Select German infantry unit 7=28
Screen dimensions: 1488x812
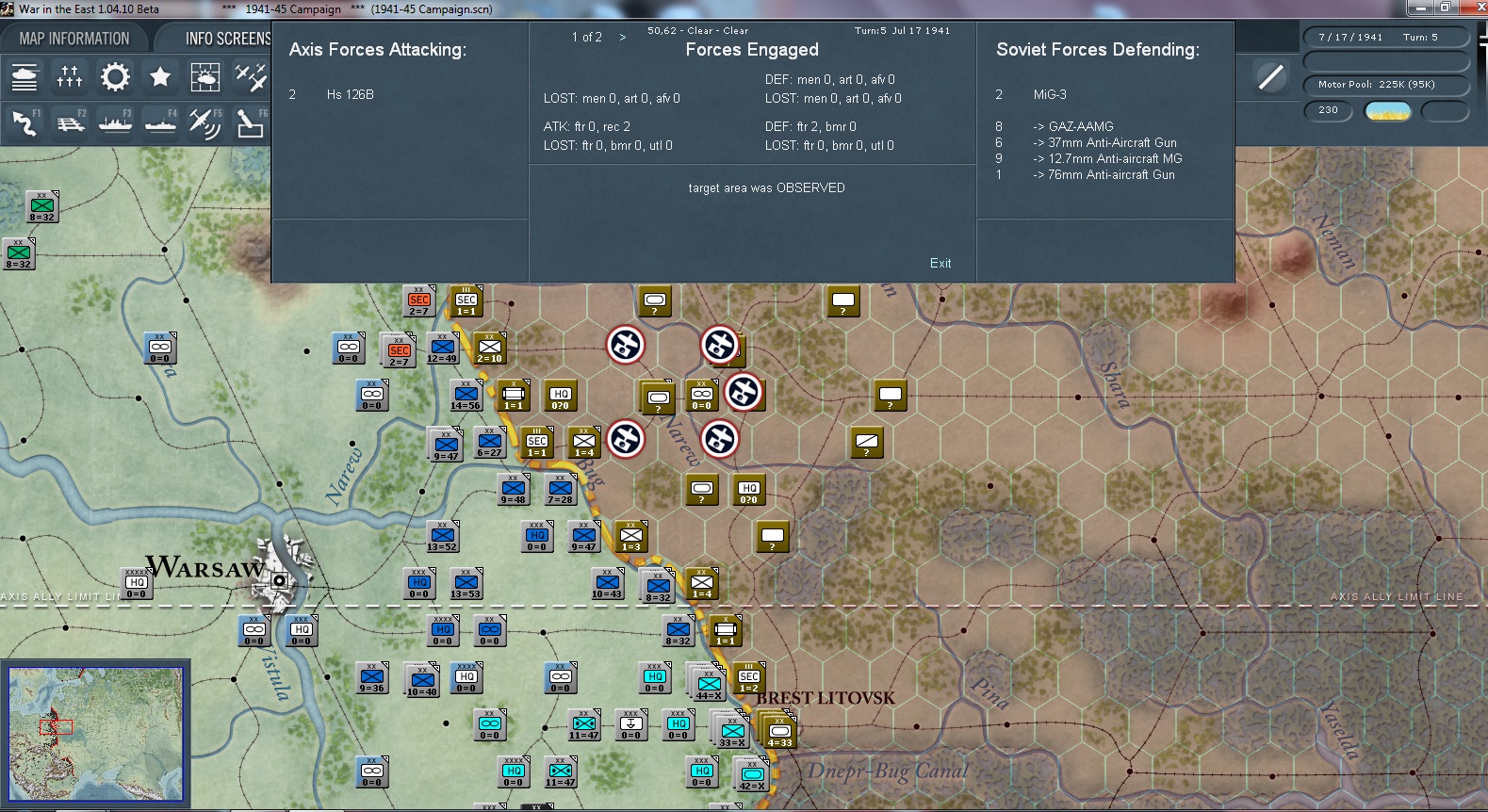560,489
